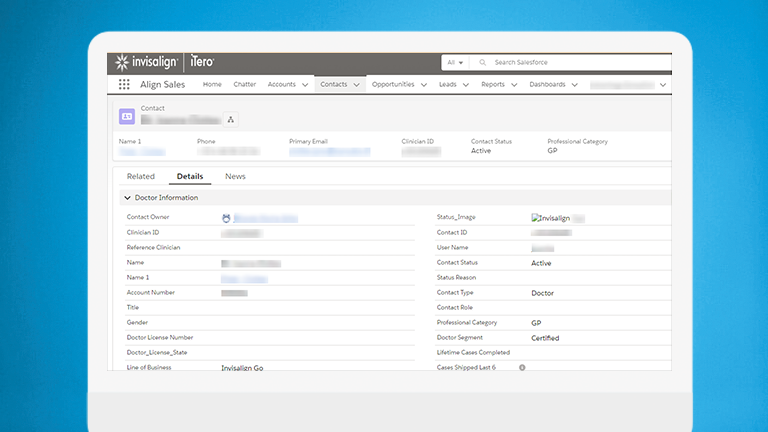View contact hierarchy icon
The height and width of the screenshot is (432, 768).
coord(231,119)
